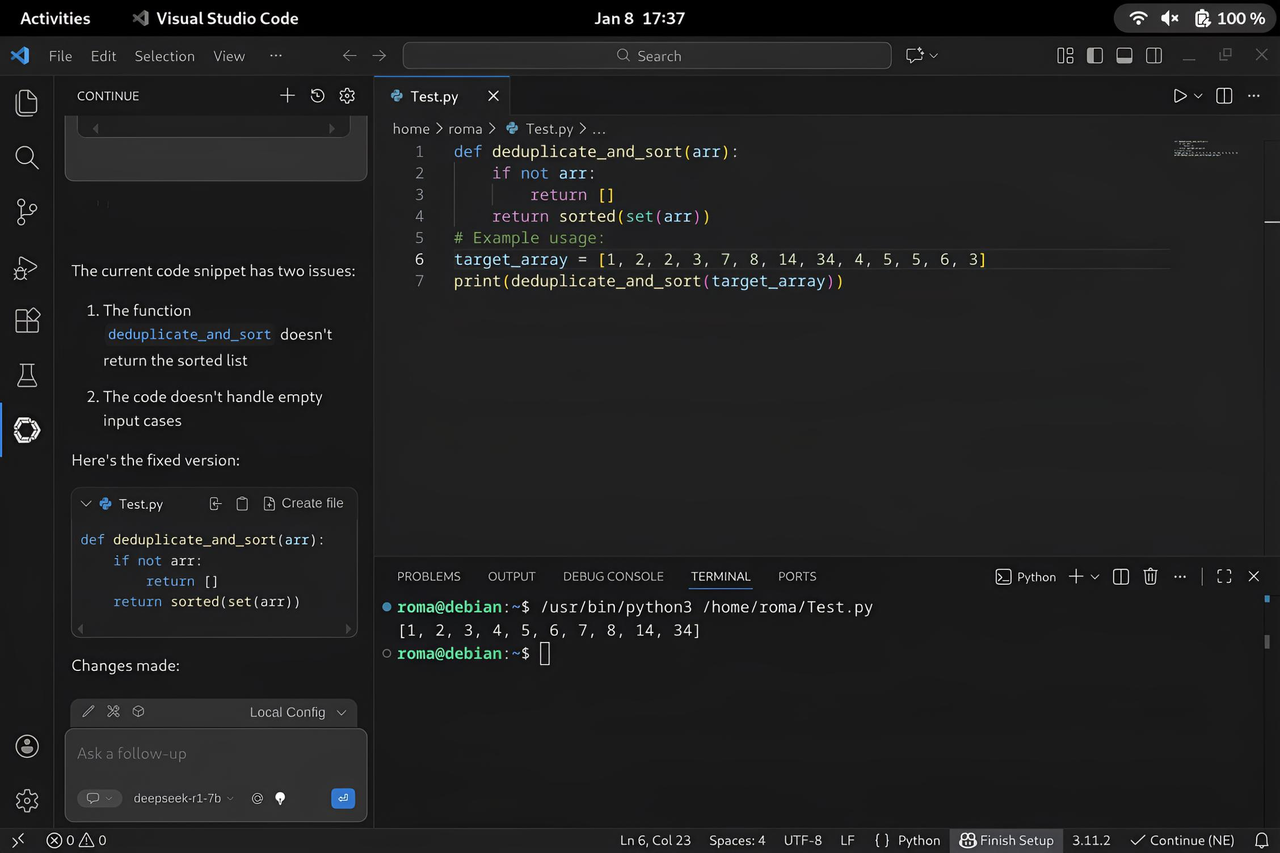Toggle the bottom panel visibility

pos(1124,56)
